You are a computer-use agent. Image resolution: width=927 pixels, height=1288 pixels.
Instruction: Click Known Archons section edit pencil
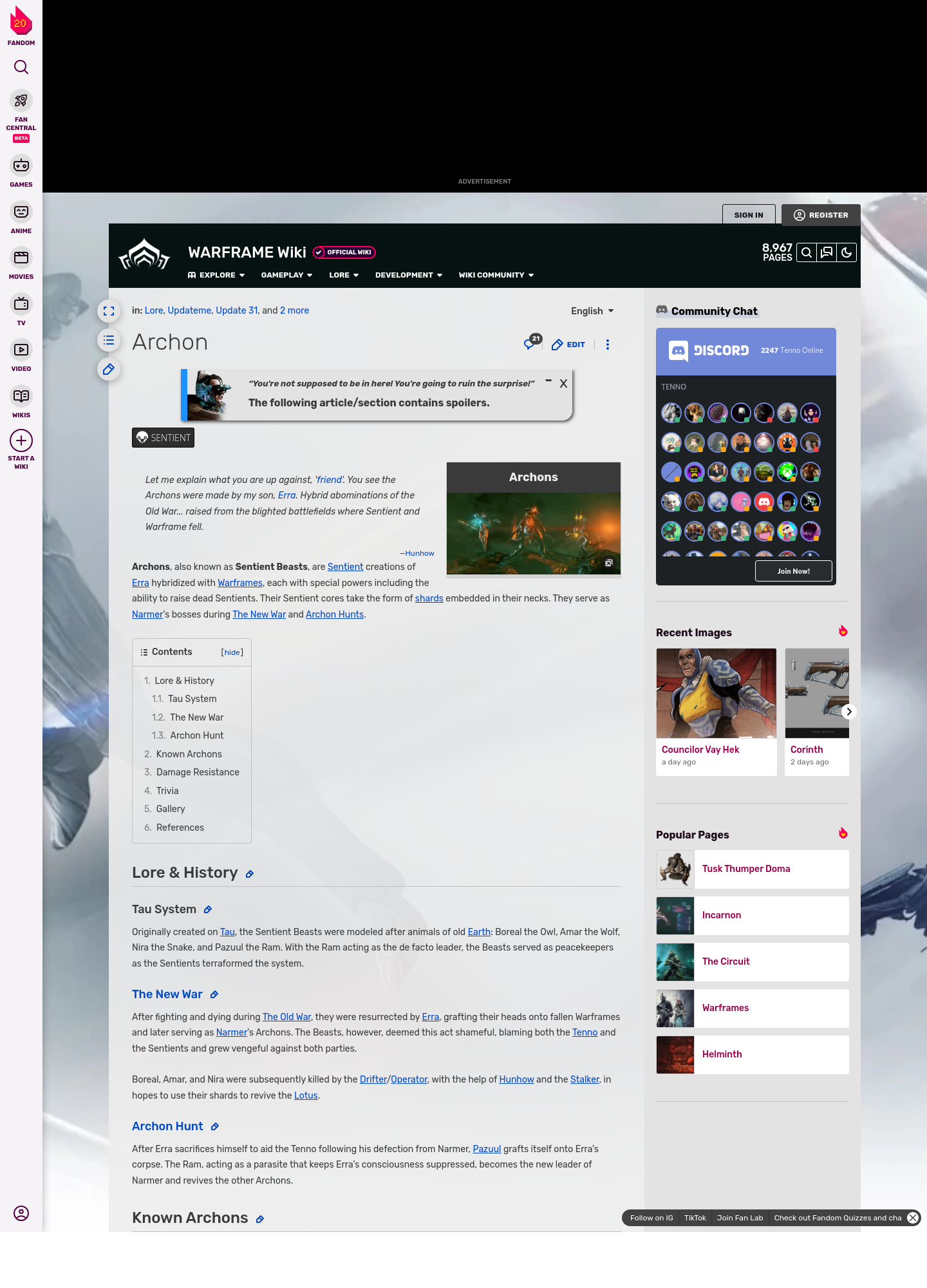coord(260,1219)
